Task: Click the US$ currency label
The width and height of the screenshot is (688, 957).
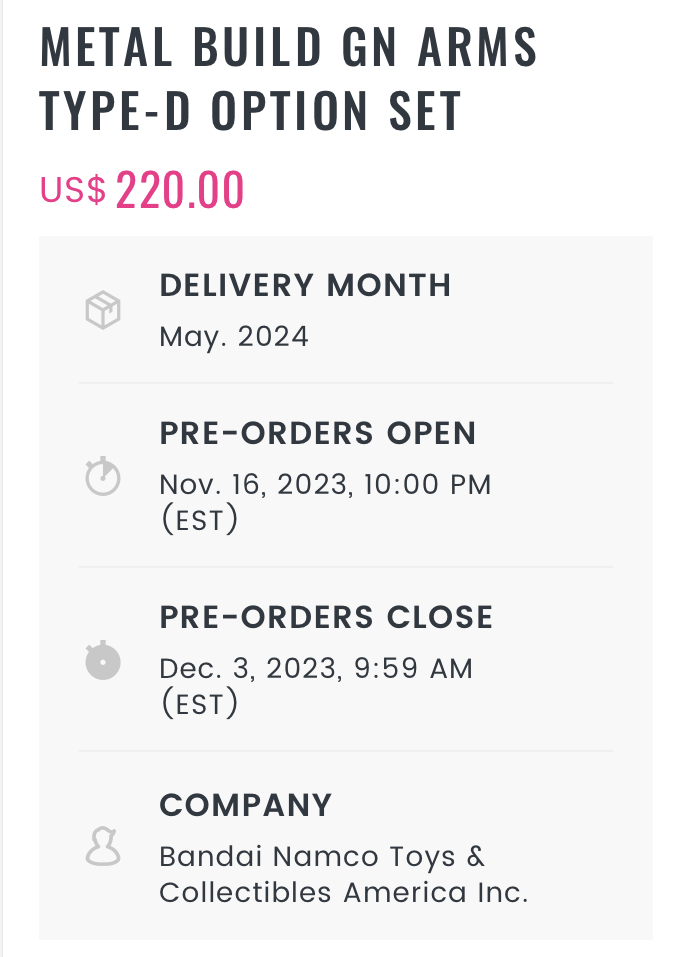Action: point(73,190)
